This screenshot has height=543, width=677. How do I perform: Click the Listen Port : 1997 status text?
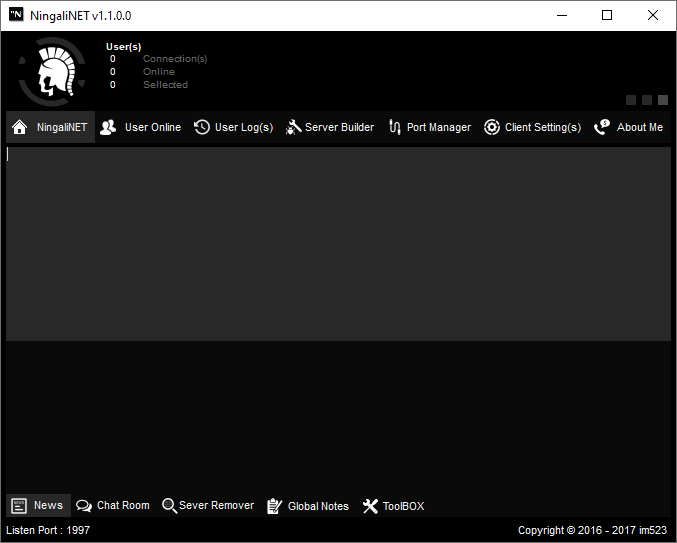point(48,530)
